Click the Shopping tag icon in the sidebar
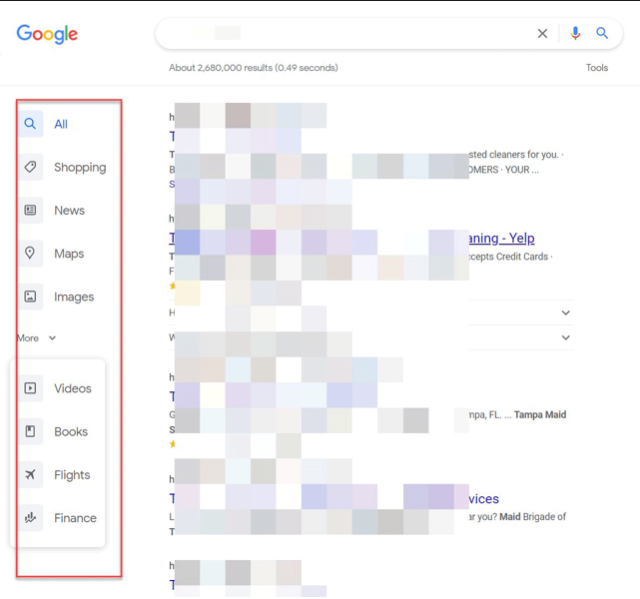The width and height of the screenshot is (640, 599). 30,167
